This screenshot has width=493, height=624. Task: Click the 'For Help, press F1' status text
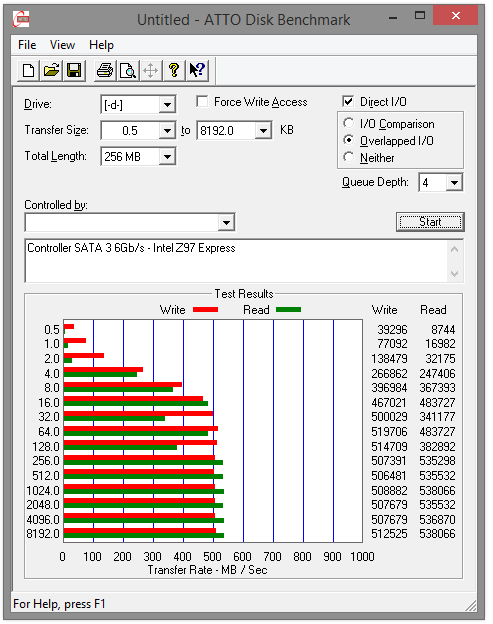[59, 604]
